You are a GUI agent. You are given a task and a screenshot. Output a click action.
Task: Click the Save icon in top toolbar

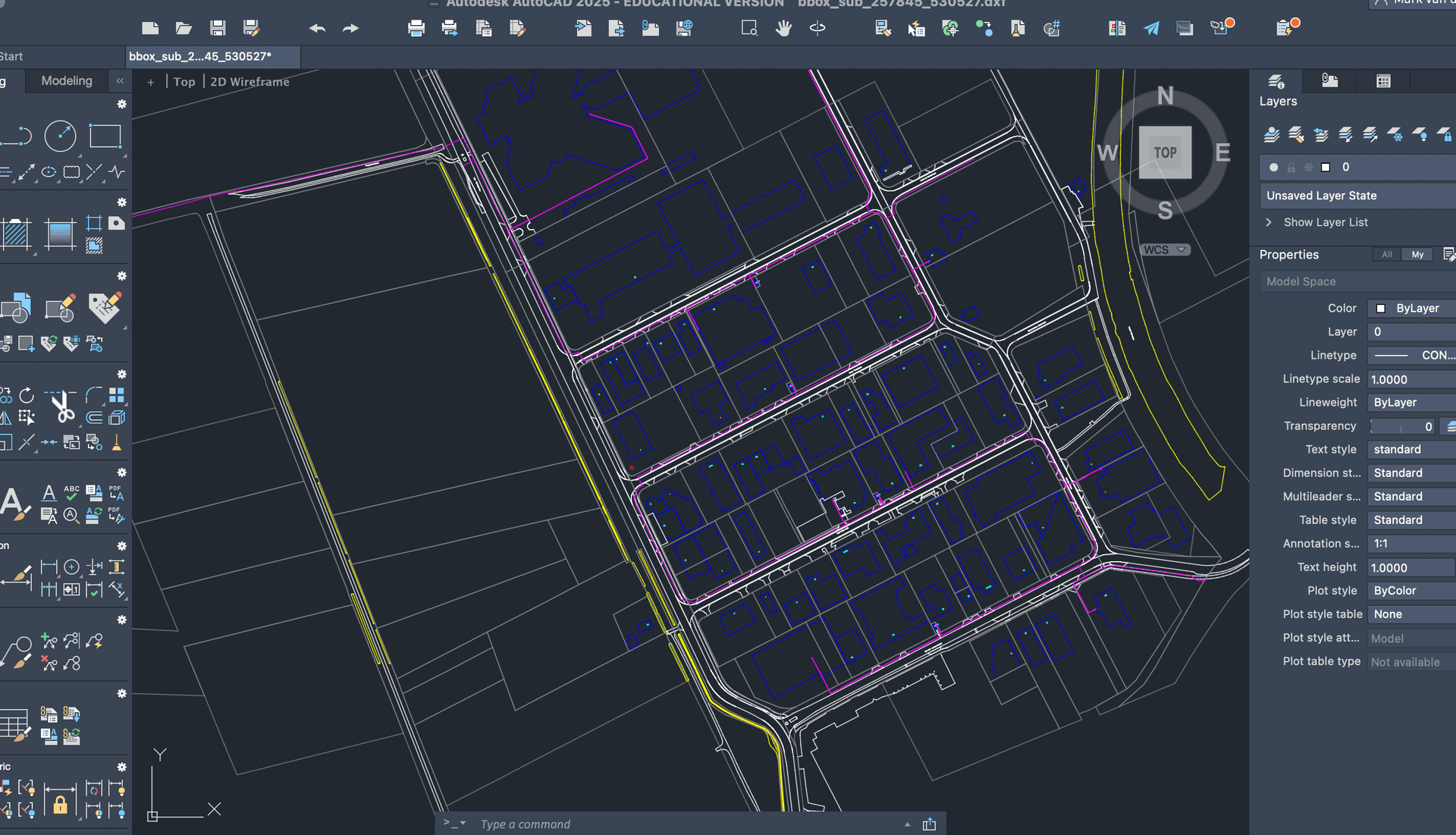point(218,28)
